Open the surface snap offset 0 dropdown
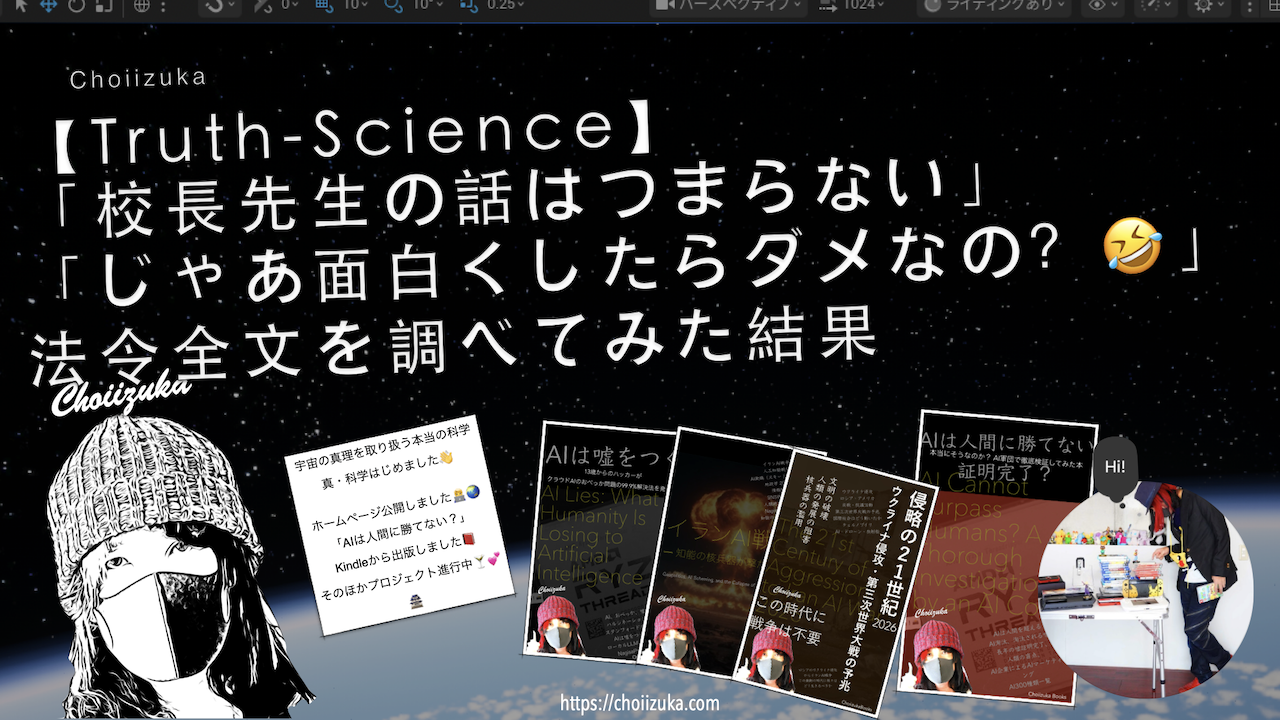 click(289, 5)
